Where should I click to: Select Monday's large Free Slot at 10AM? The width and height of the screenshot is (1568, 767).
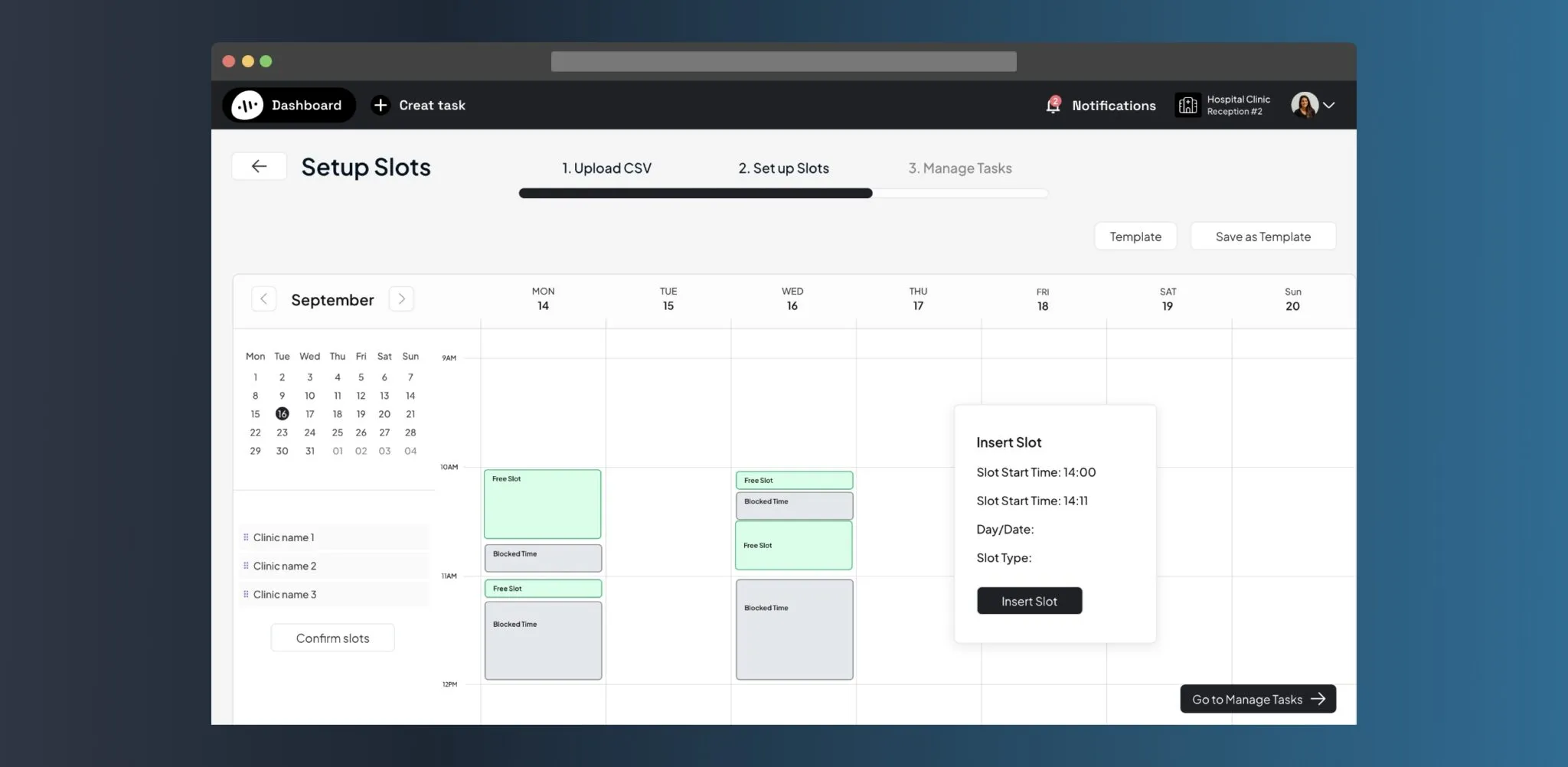click(x=542, y=504)
